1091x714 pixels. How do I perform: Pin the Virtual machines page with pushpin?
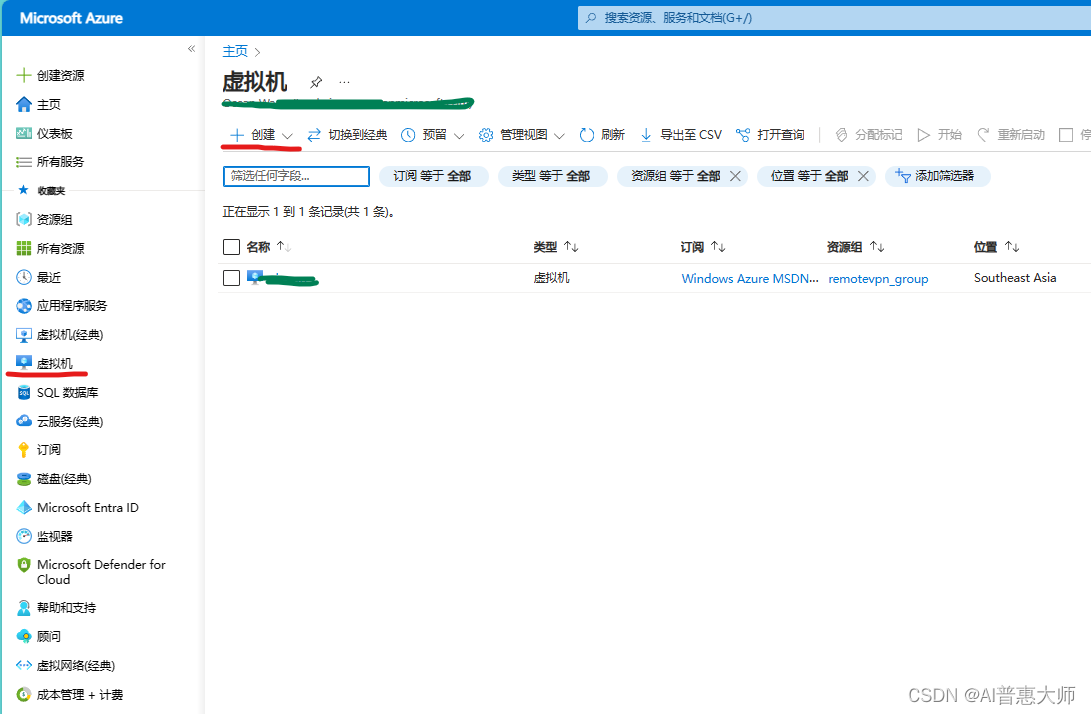point(316,82)
